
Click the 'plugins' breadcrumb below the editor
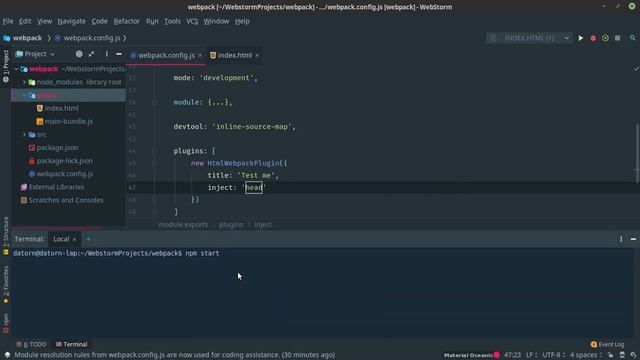click(x=231, y=224)
